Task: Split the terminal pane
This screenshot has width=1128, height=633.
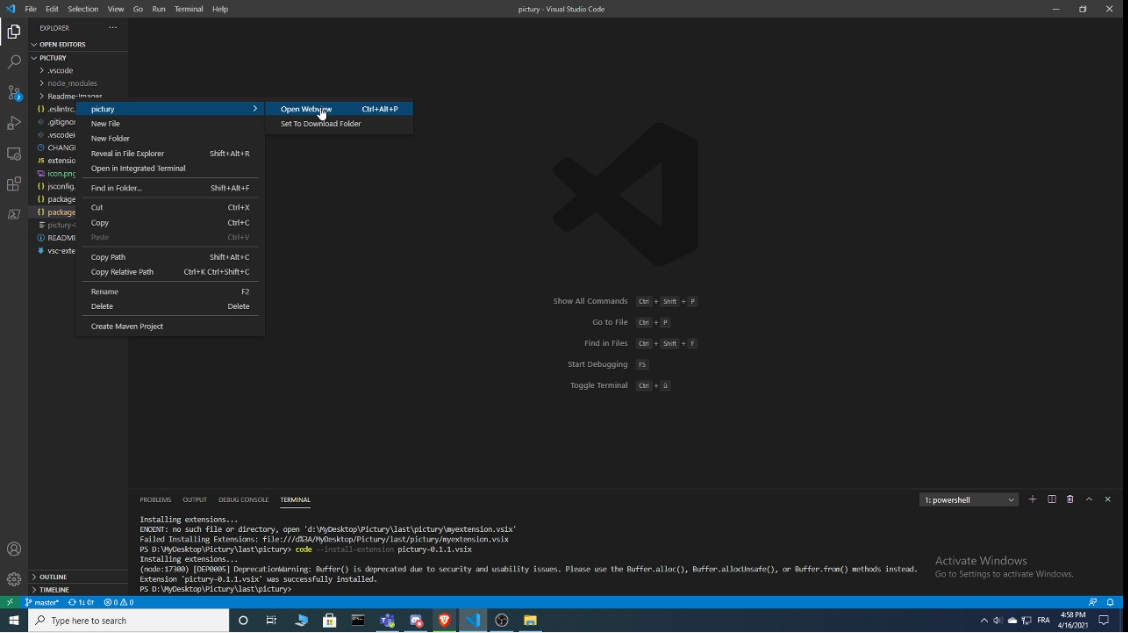Action: [x=1052, y=499]
